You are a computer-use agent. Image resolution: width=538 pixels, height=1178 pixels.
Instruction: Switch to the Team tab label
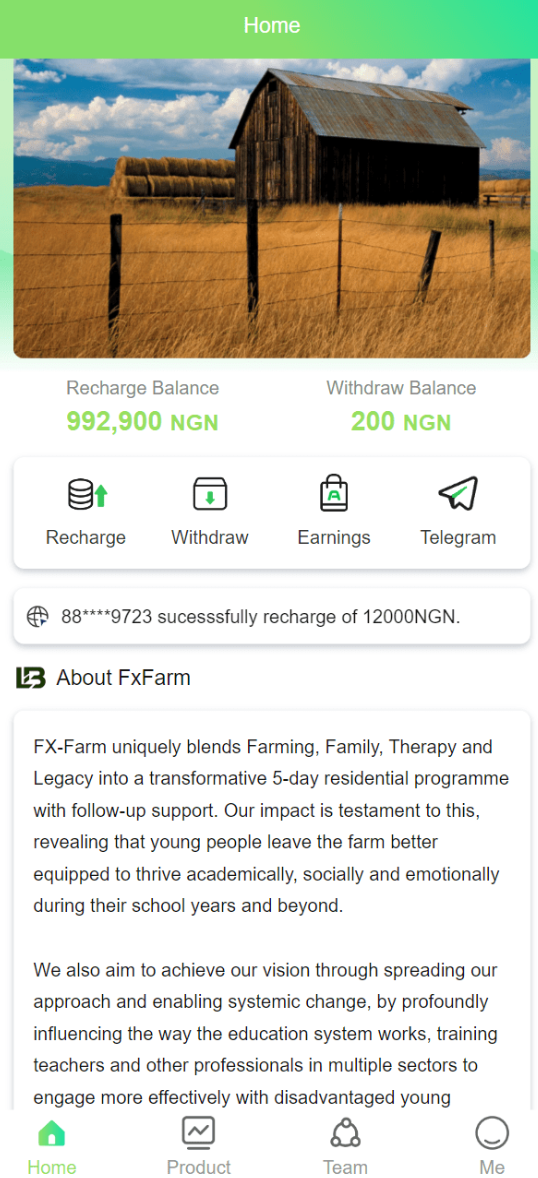(x=346, y=1167)
